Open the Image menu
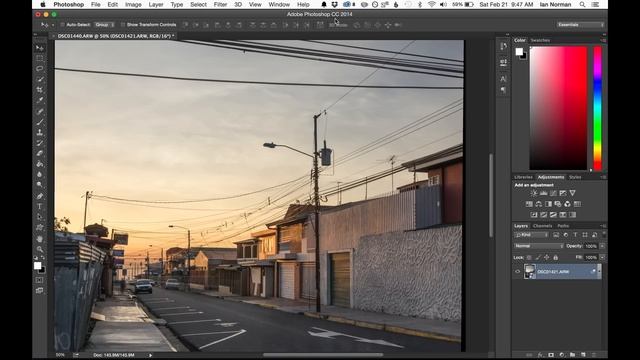Image resolution: width=640 pixels, height=360 pixels. [x=133, y=4]
